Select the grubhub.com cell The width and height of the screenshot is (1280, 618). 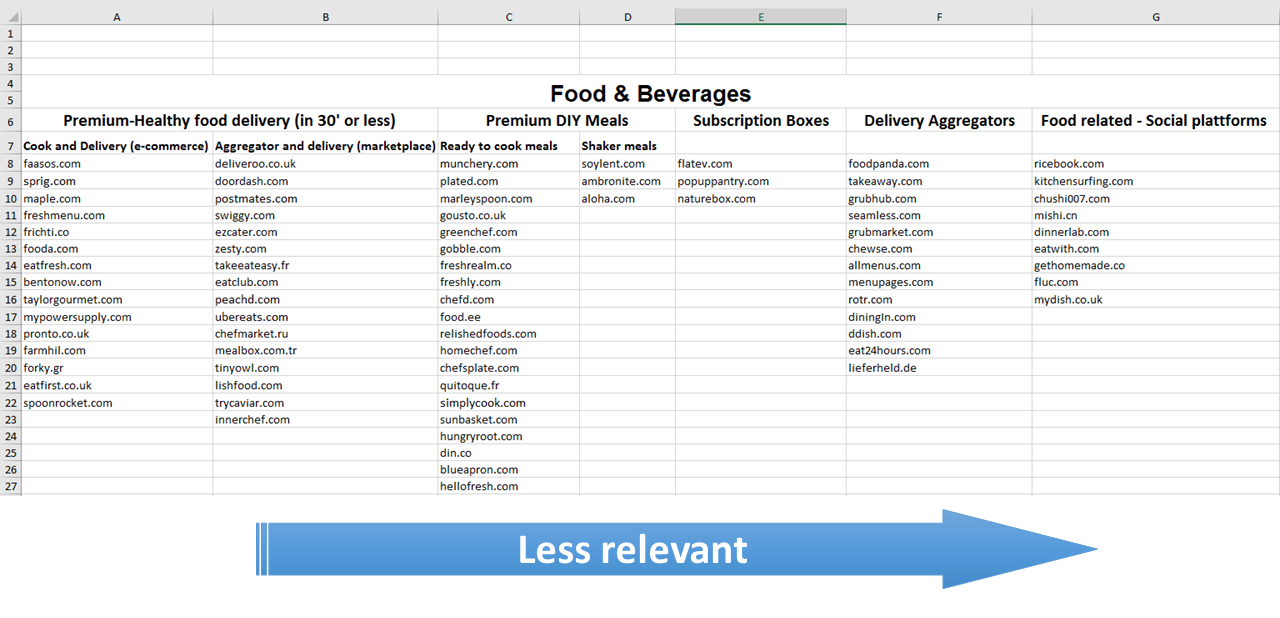click(x=939, y=198)
